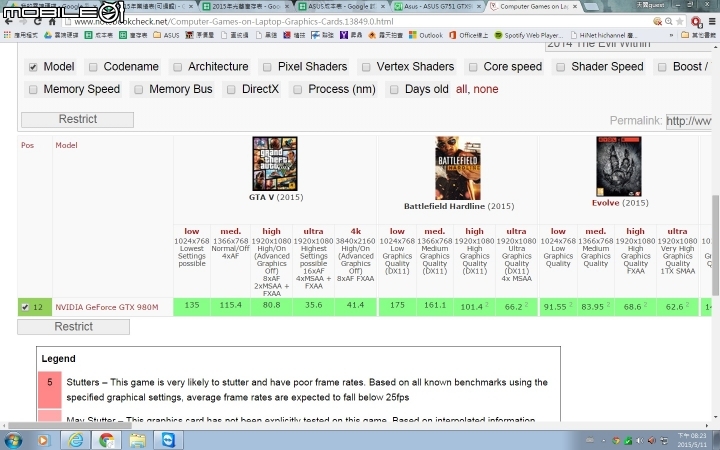720x450 pixels.
Task: Click the GTA V low value 135
Action: point(192,305)
